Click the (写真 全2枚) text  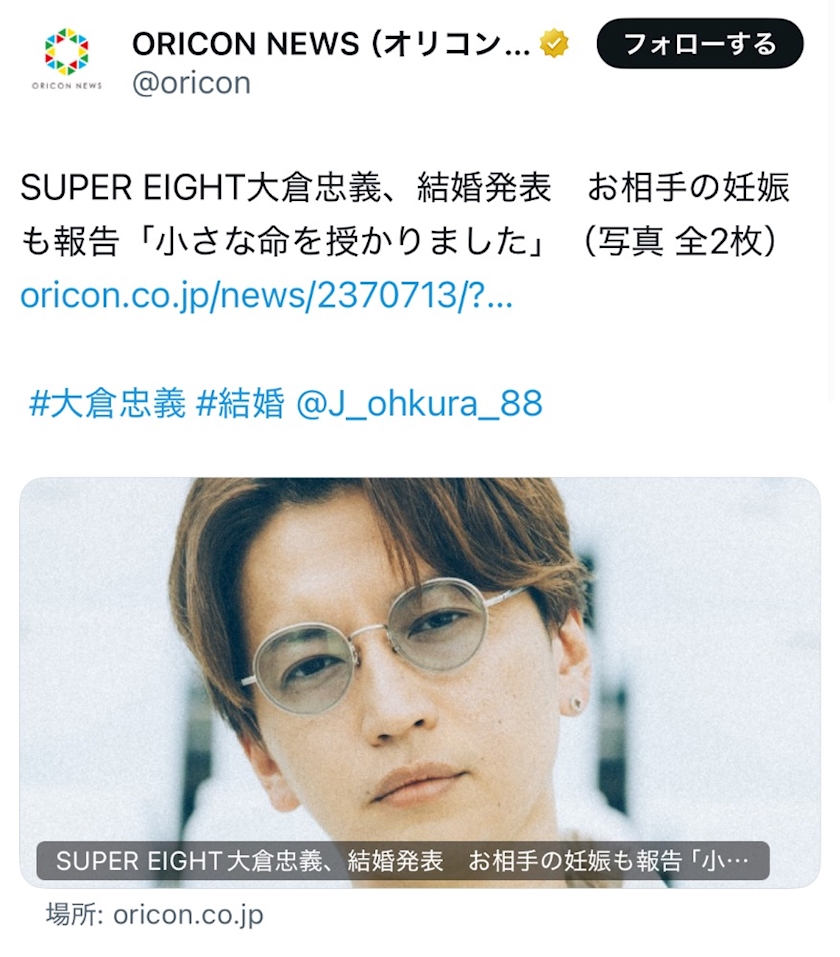click(x=680, y=242)
